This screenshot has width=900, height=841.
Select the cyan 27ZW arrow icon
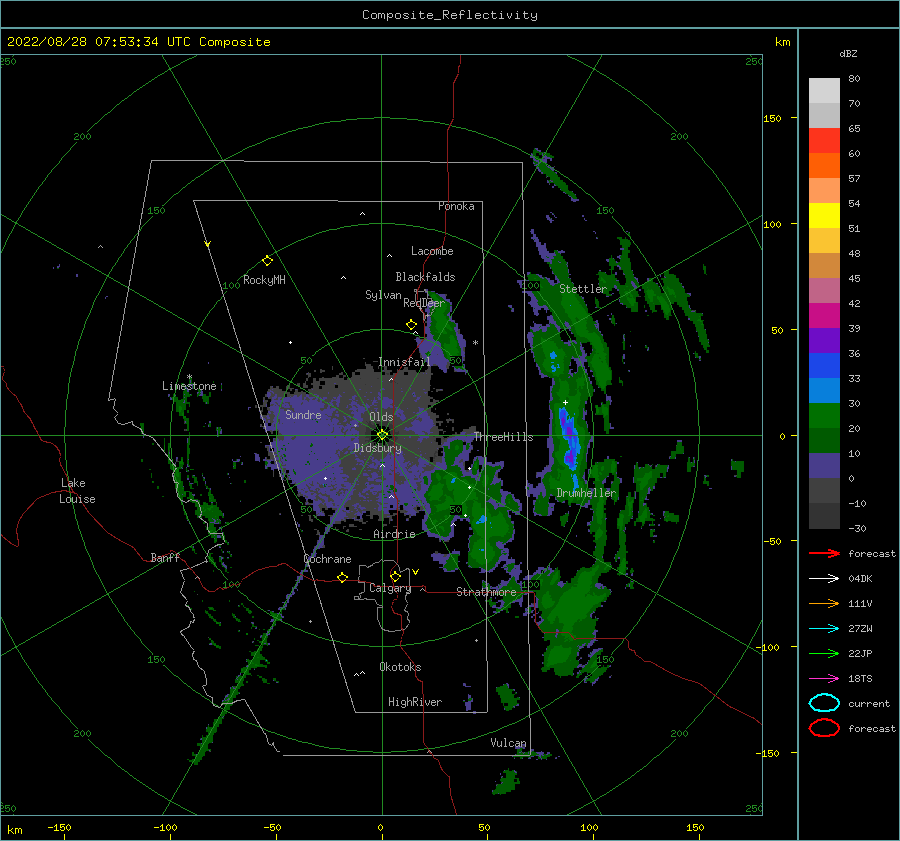coord(824,629)
